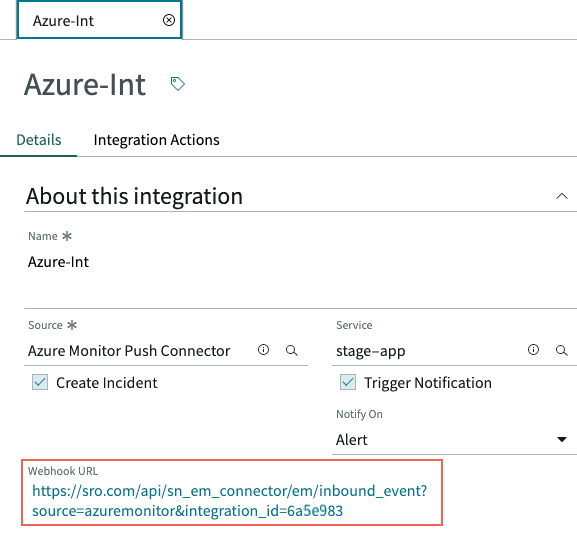Open the Integration Actions tab
Viewport: 577px width, 536px height.
click(x=156, y=140)
